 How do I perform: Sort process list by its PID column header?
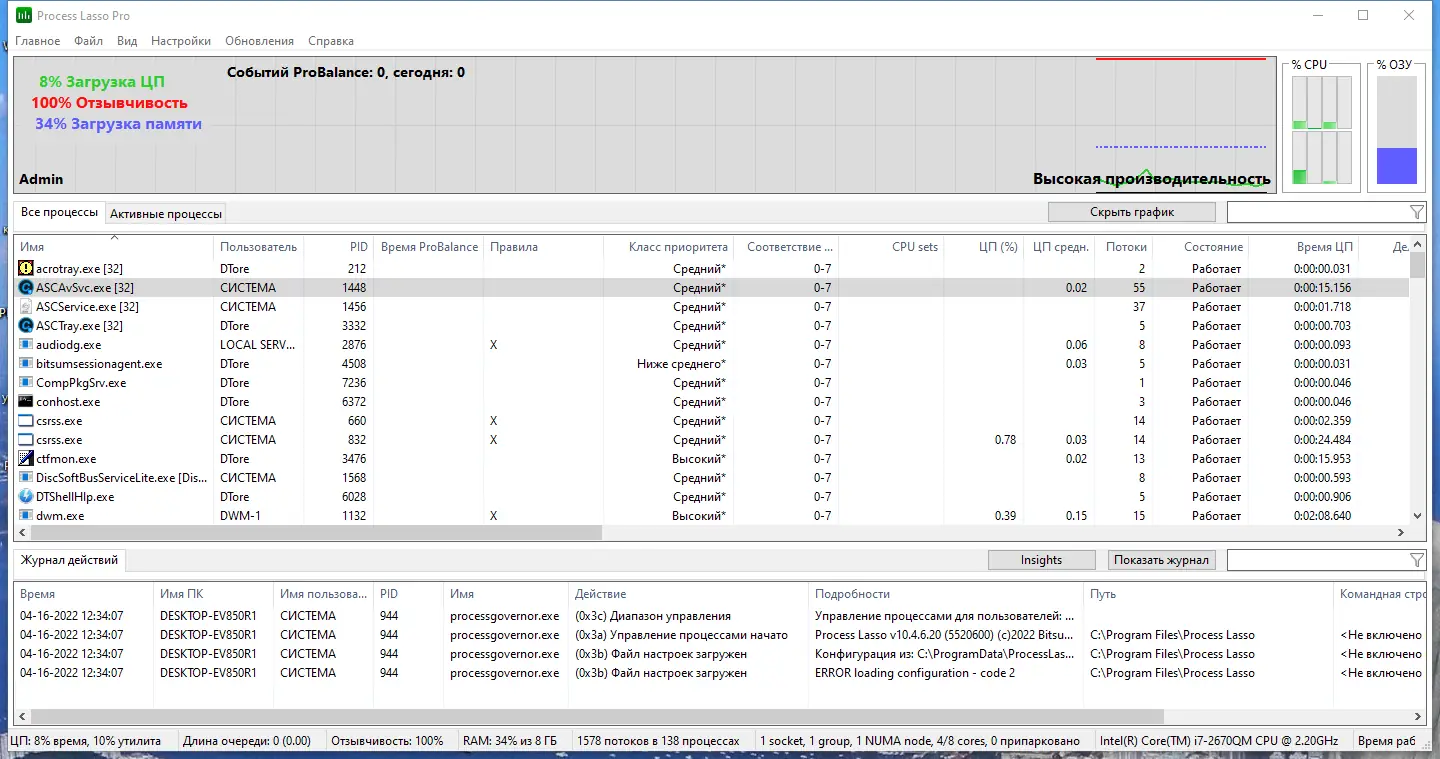[338, 247]
